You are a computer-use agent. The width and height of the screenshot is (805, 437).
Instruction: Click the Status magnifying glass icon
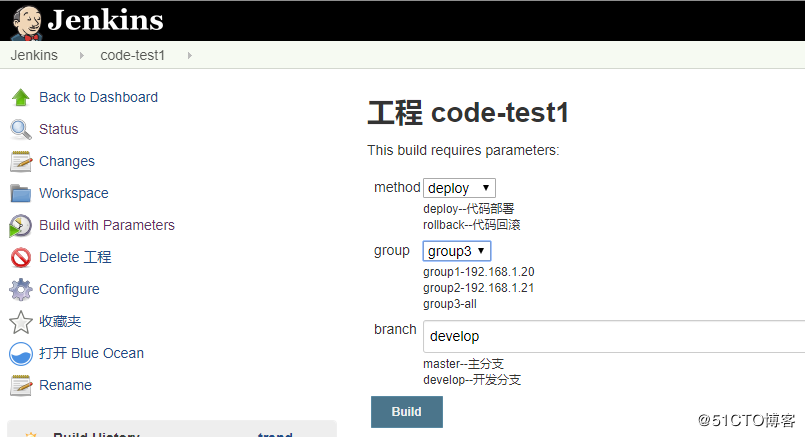click(x=21, y=129)
